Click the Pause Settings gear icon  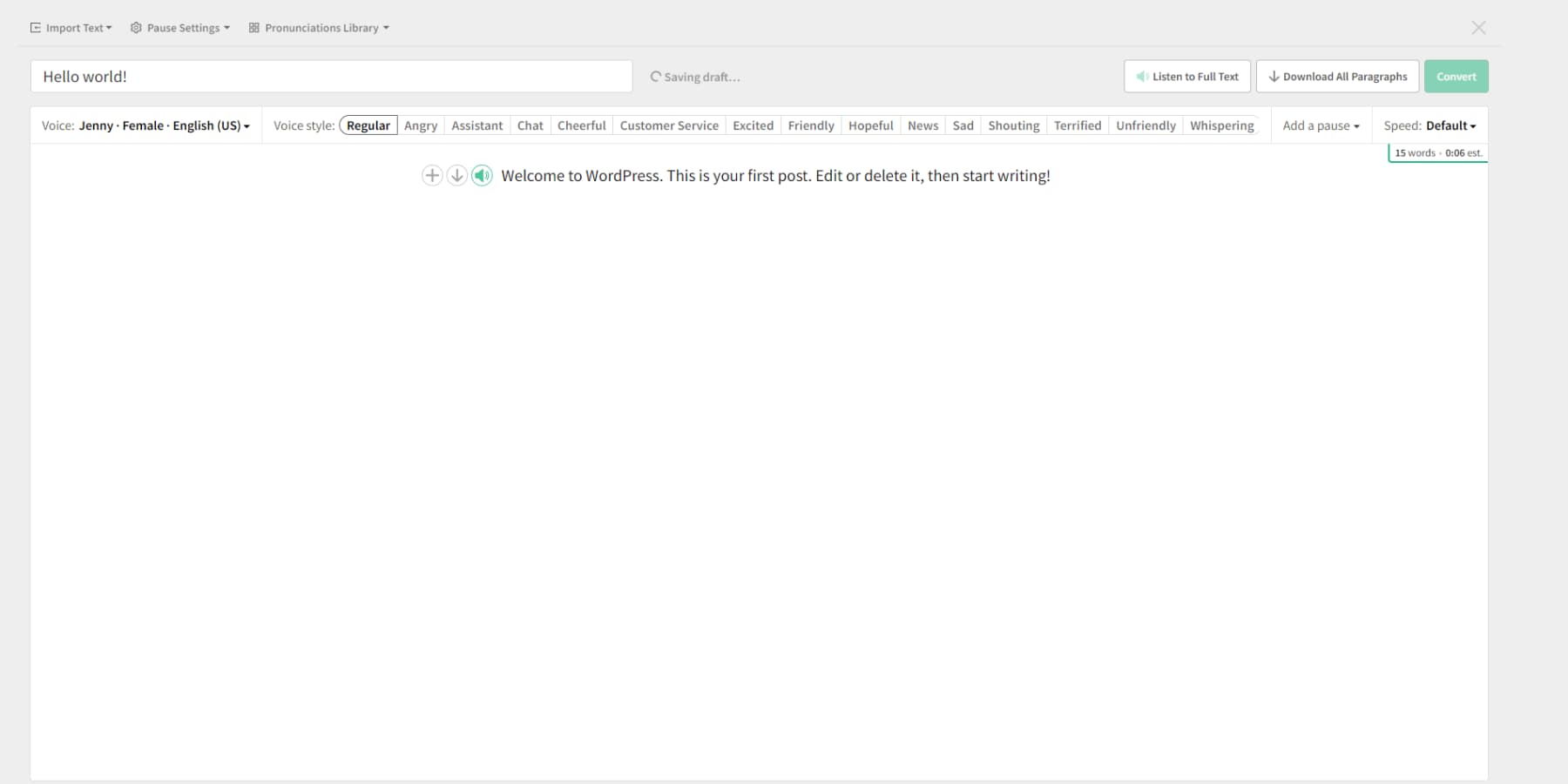pos(136,27)
